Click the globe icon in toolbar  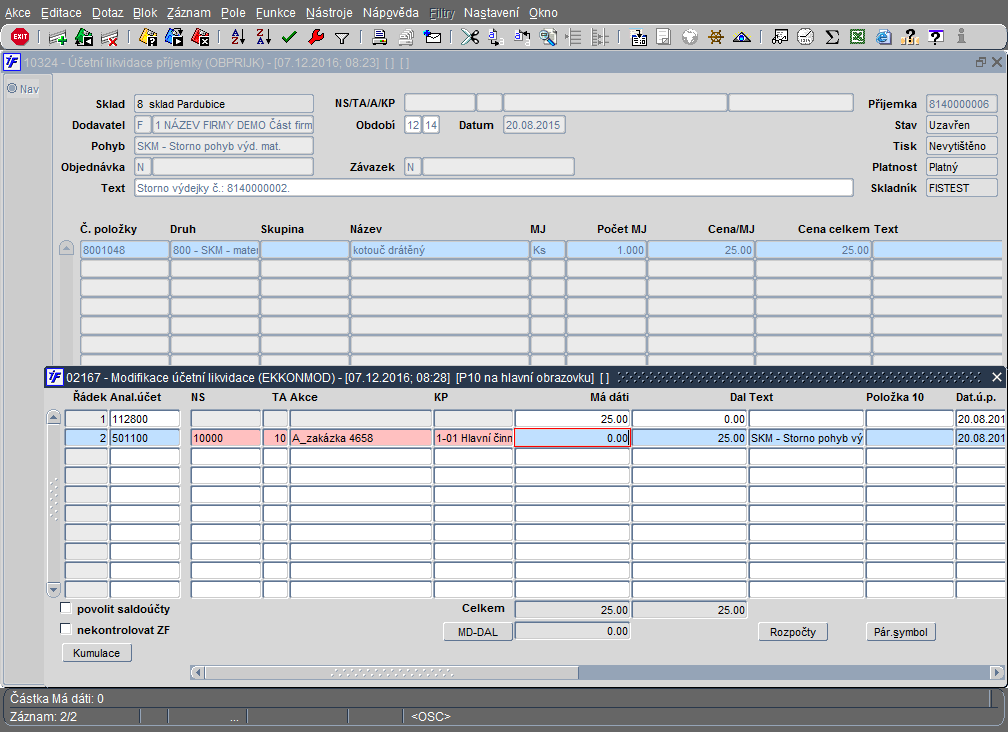(x=690, y=37)
